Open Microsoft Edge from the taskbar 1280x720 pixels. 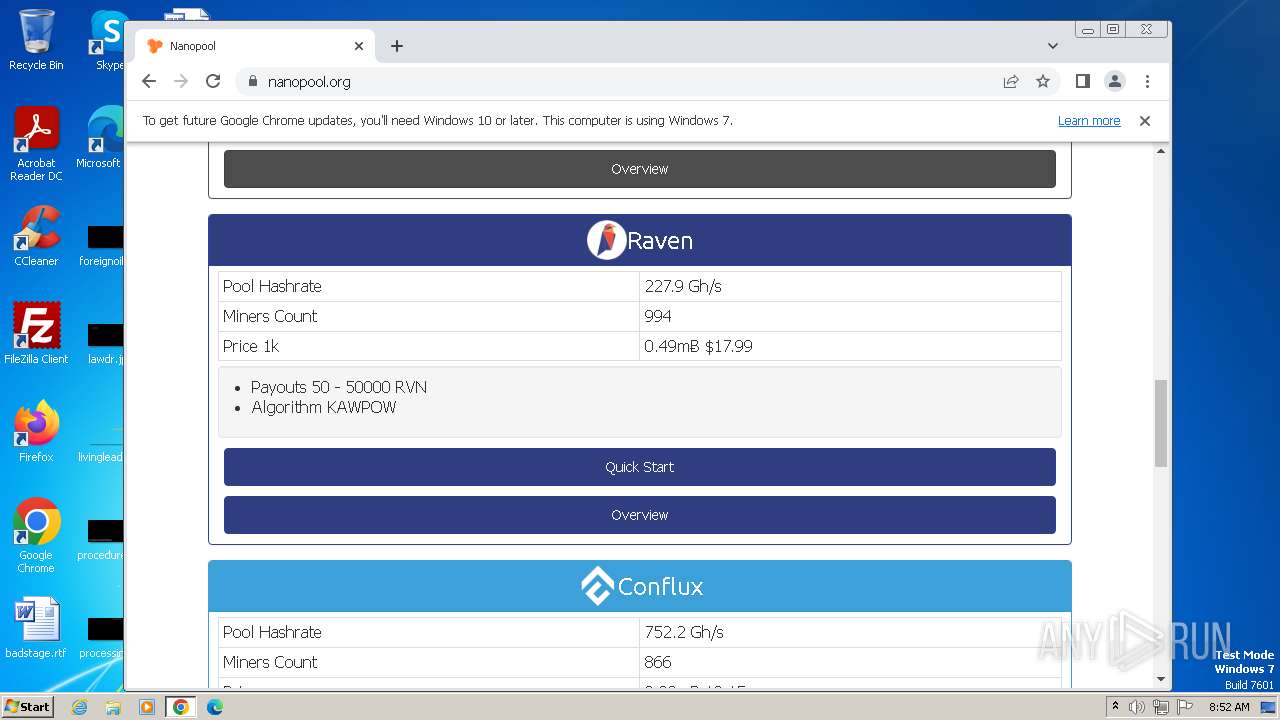[x=214, y=707]
